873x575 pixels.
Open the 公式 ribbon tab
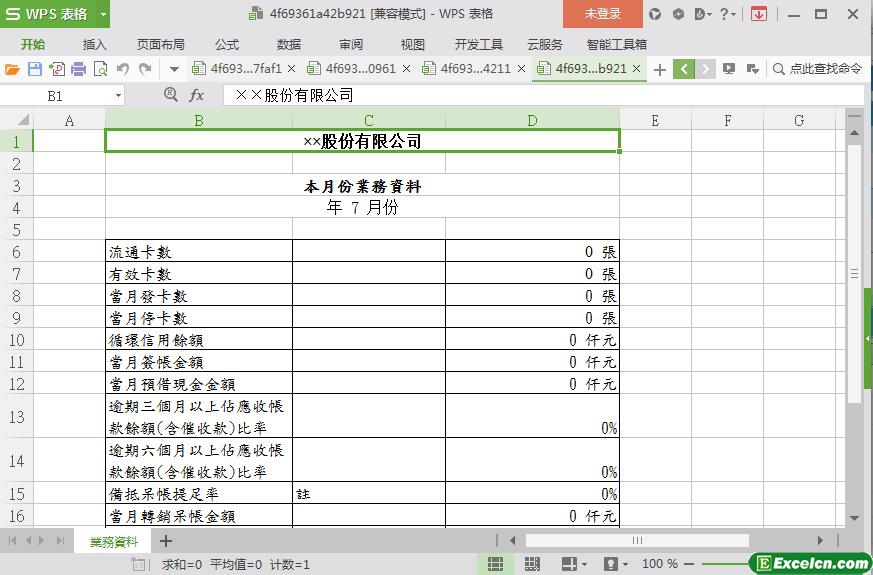coord(227,45)
